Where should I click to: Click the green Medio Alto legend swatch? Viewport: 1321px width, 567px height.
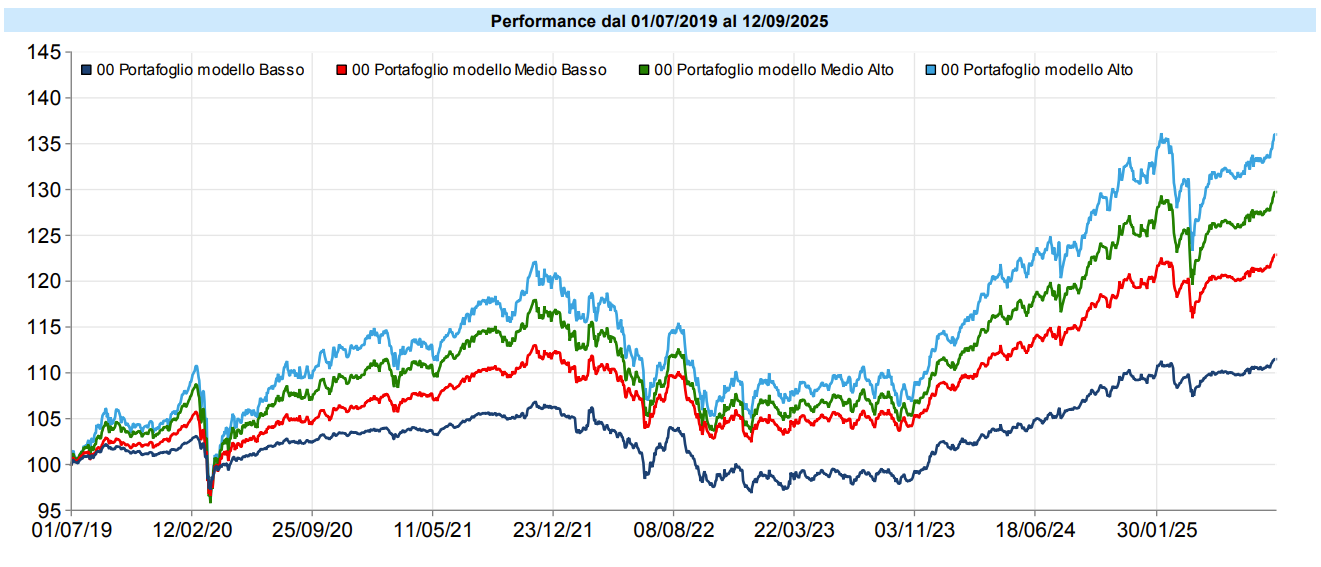click(644, 70)
